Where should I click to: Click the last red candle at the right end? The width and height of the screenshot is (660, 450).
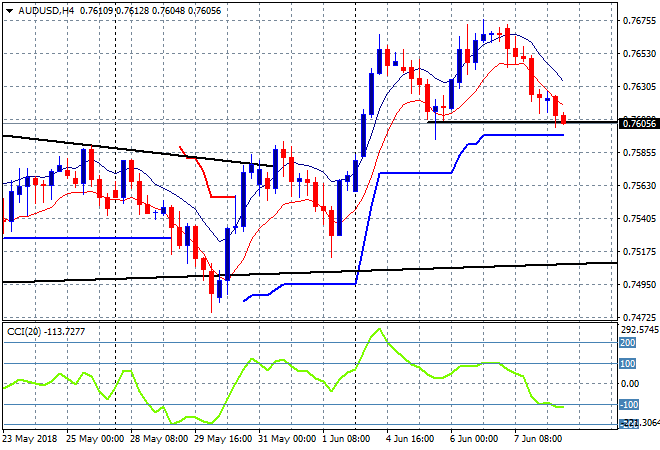(x=563, y=118)
